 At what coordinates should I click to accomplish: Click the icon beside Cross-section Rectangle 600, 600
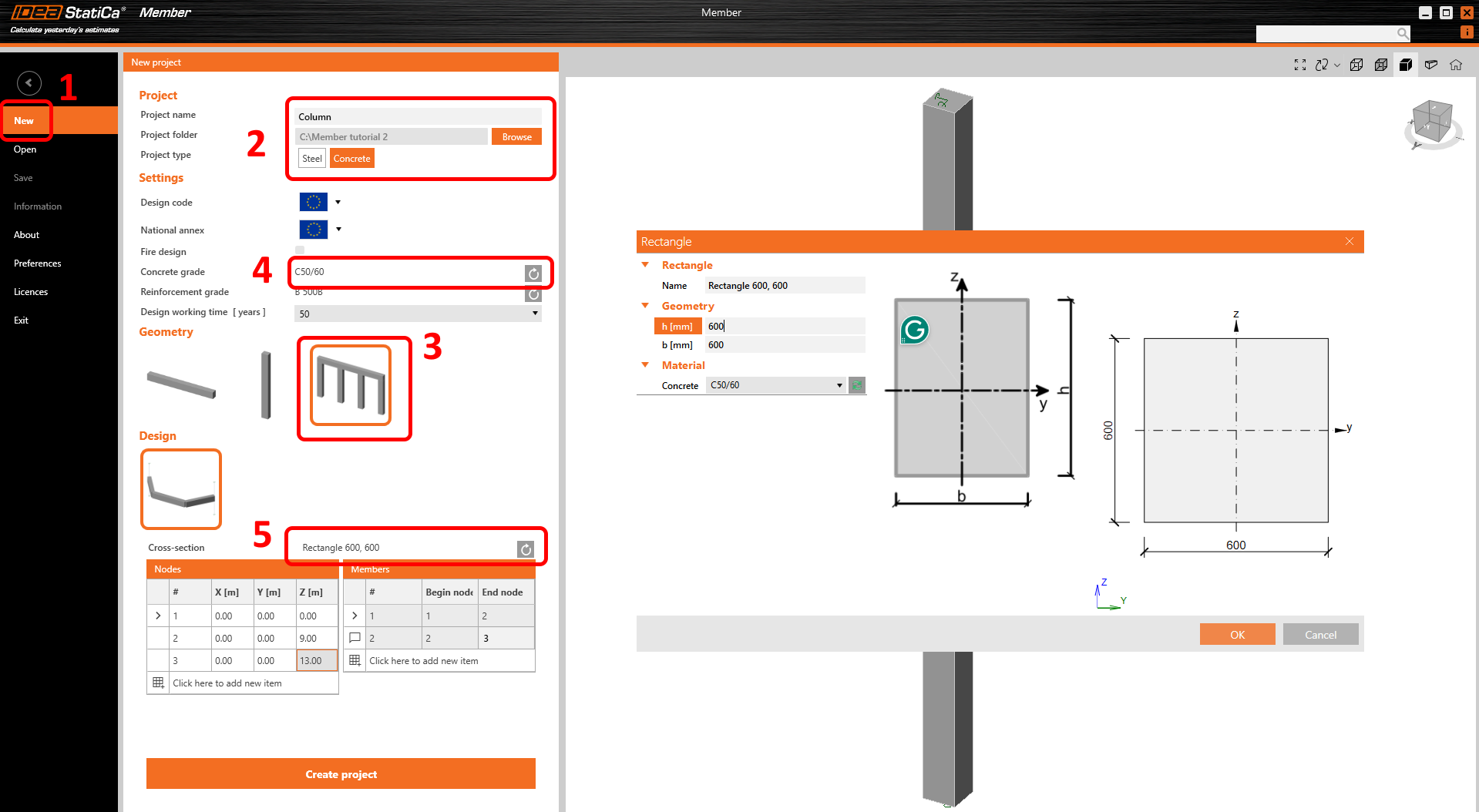click(526, 549)
